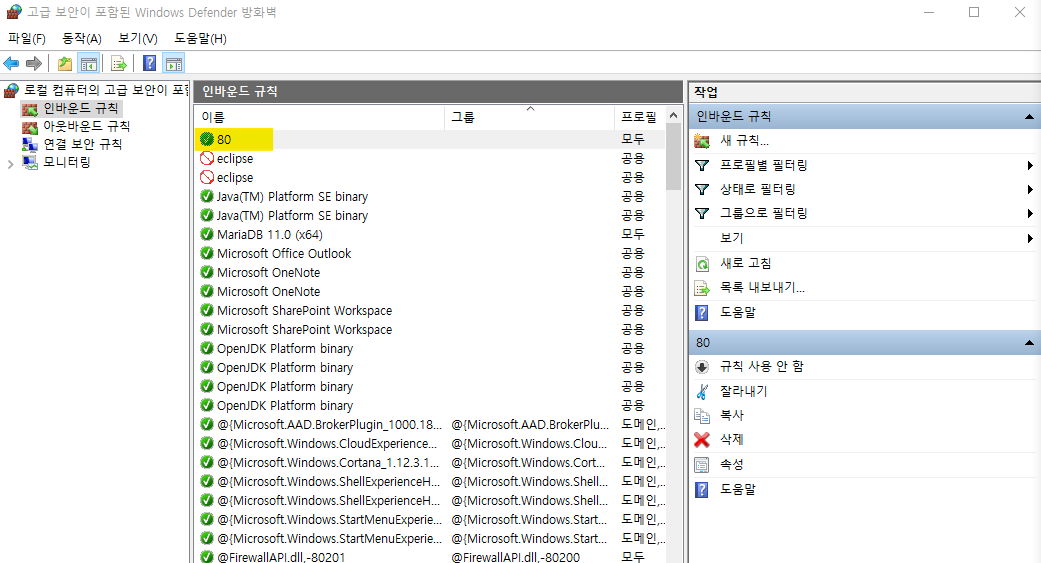Open the 상태로 필터링 submenu arrow
Image resolution: width=1041 pixels, height=563 pixels.
[1030, 189]
